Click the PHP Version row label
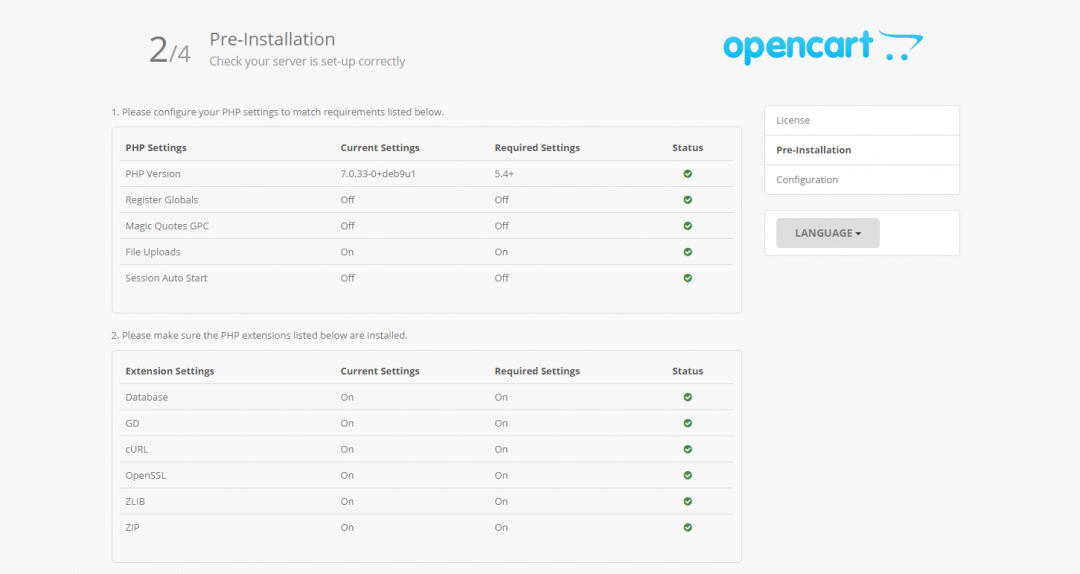1080x574 pixels. click(153, 174)
